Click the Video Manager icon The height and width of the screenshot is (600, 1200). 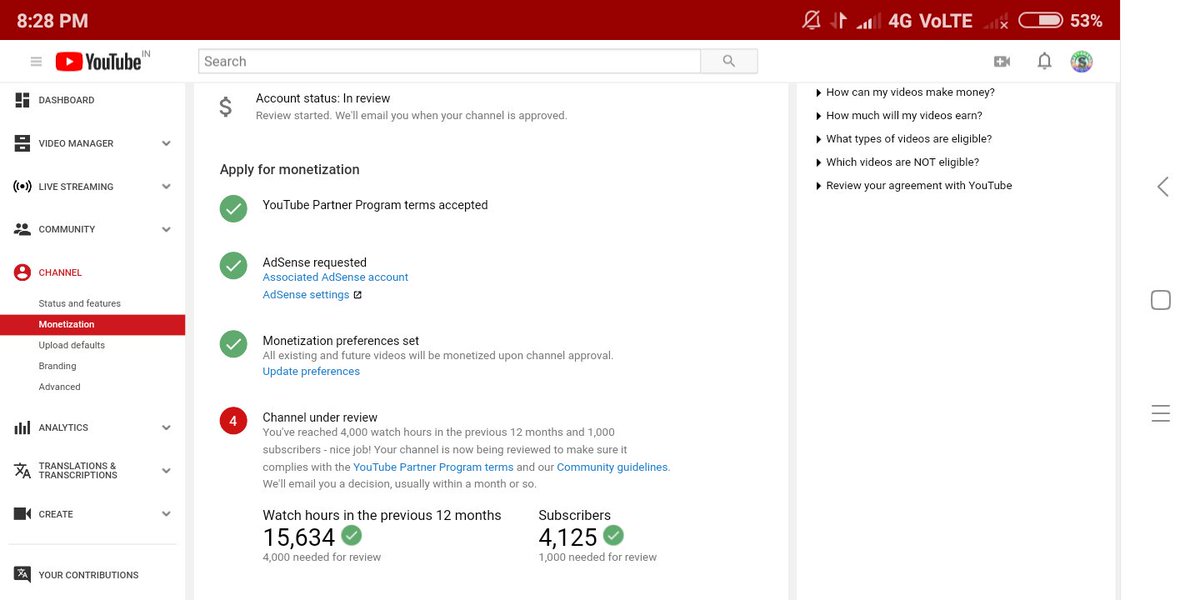point(22,143)
